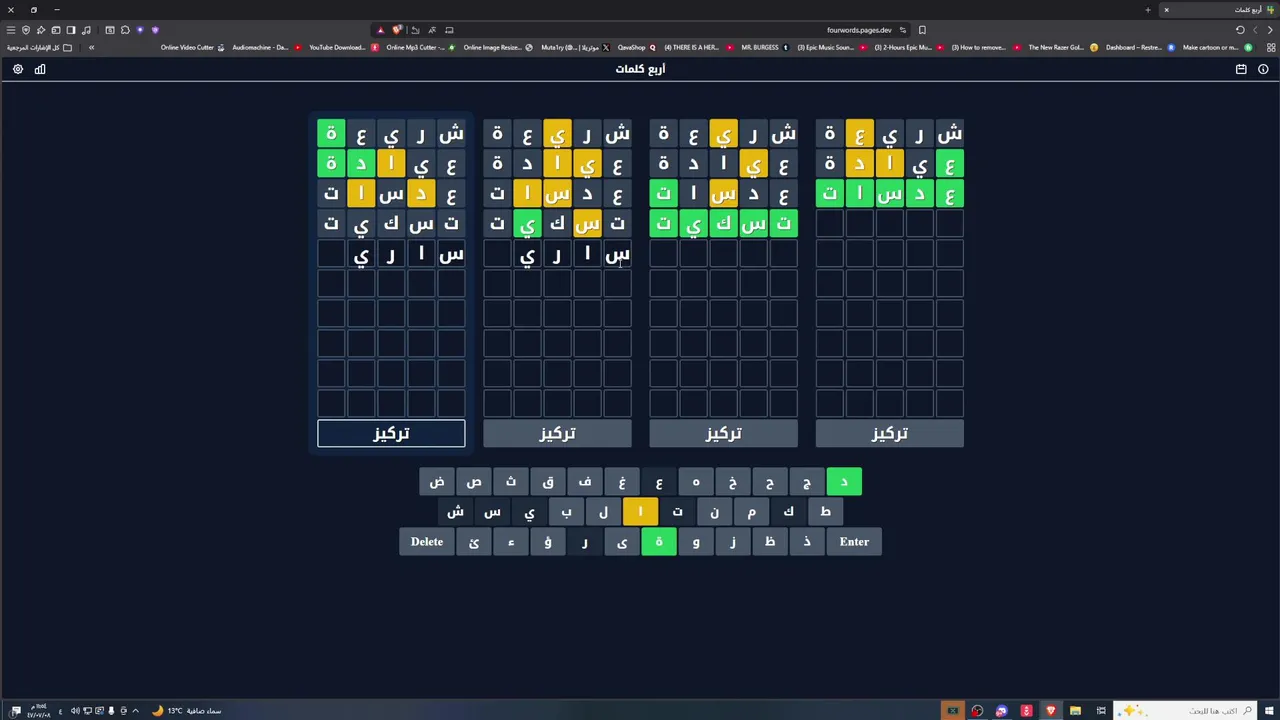Click the ش key on keyboard
This screenshot has height=720, width=1280.
click(x=455, y=512)
